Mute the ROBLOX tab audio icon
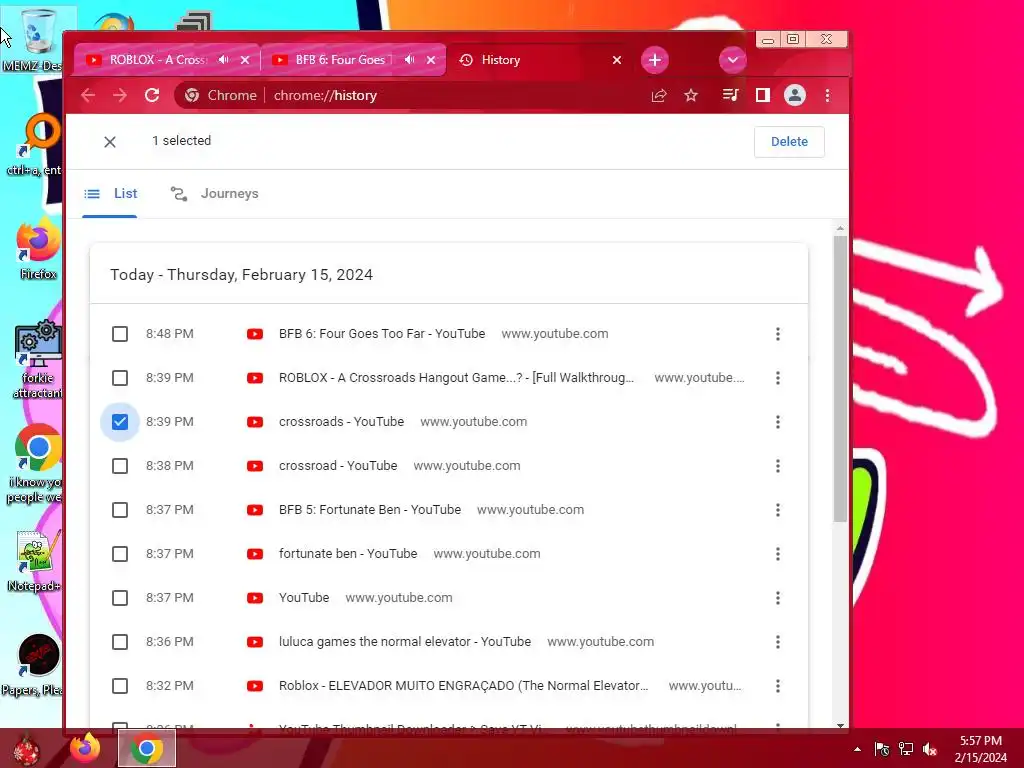The height and width of the screenshot is (768, 1024). (x=224, y=59)
